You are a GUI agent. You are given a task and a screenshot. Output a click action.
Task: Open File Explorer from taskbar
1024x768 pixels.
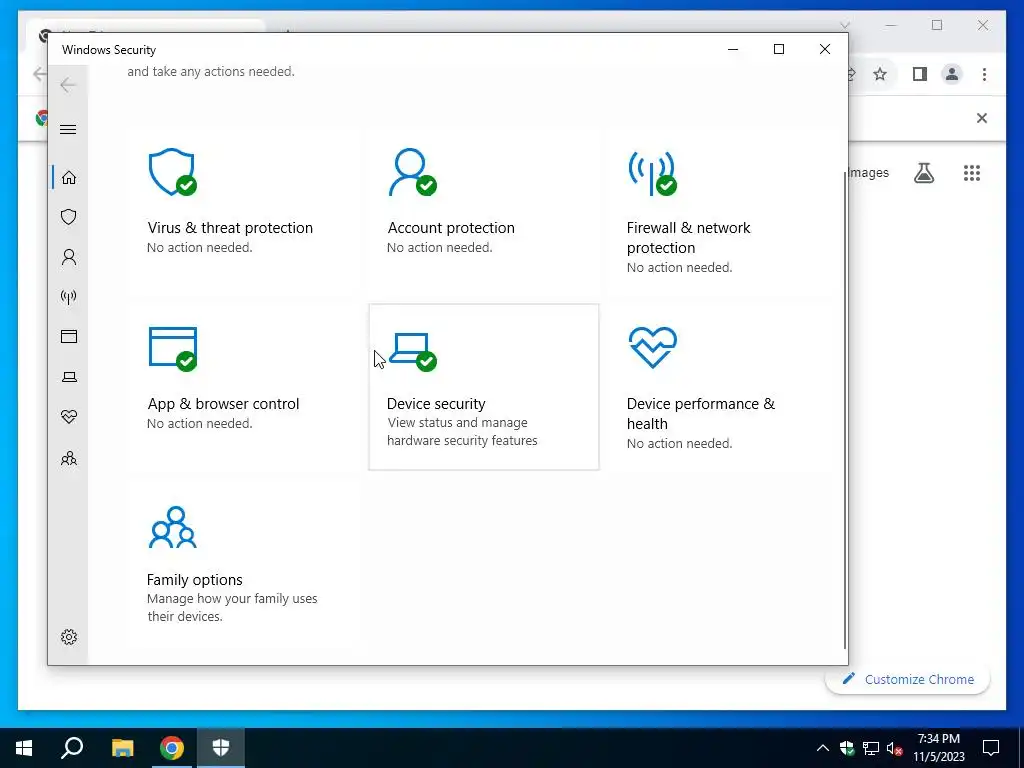coord(122,748)
